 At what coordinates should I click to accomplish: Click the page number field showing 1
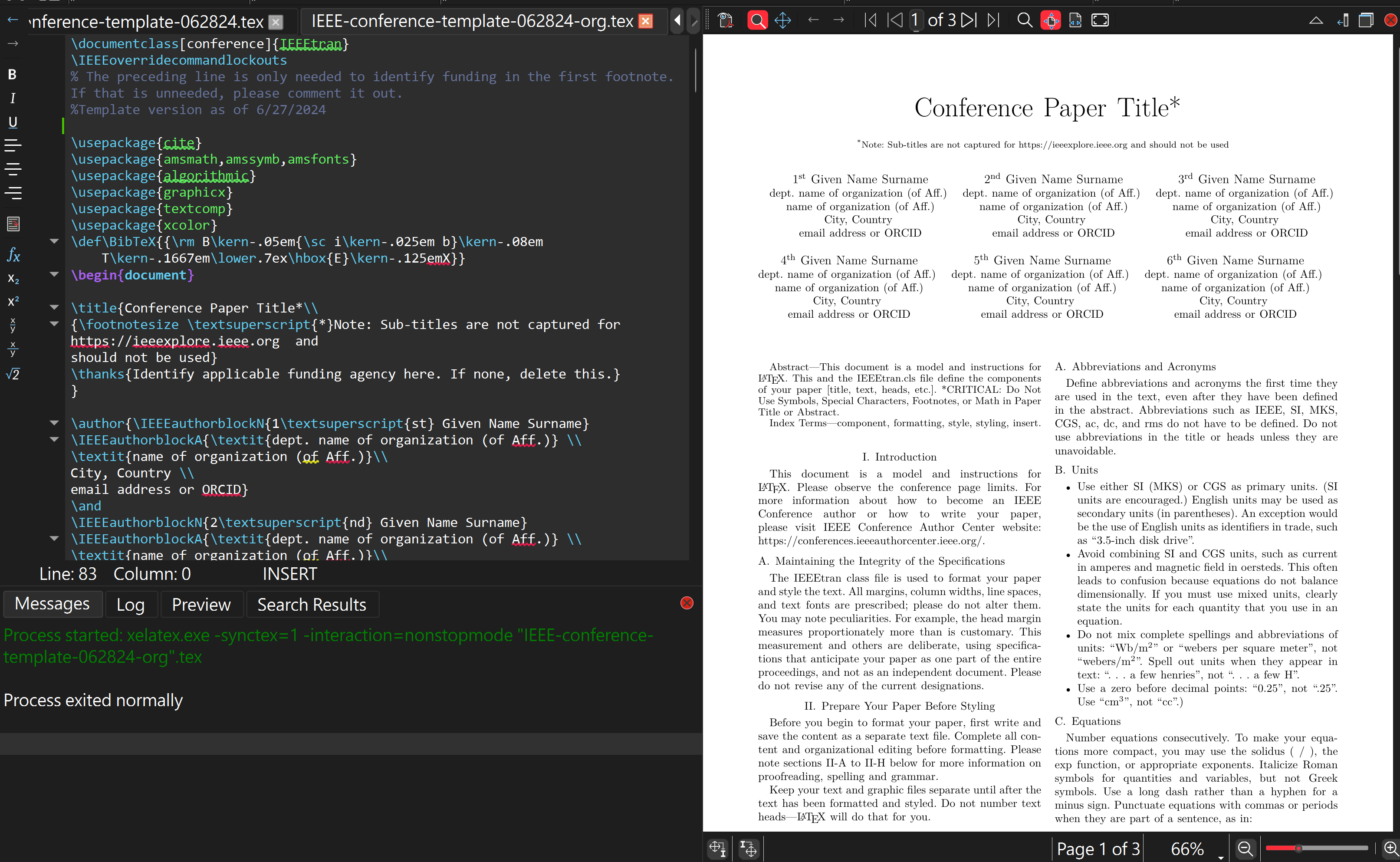[x=916, y=20]
